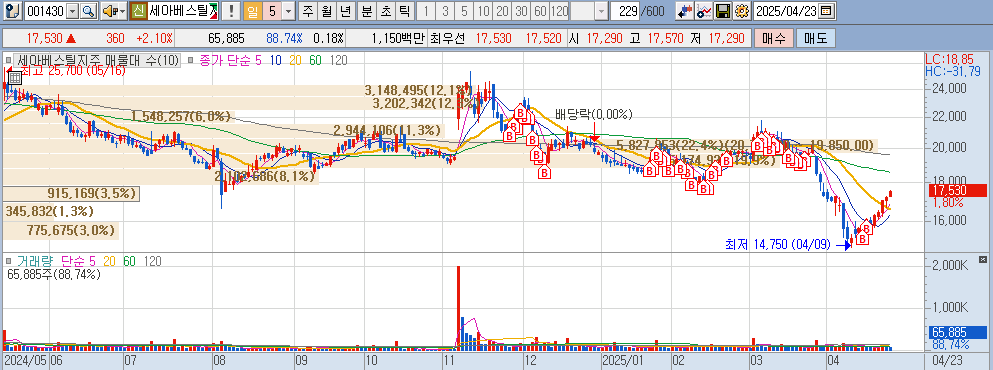Open dropdown arrow next to period value 5
The image size is (993, 370).
(288, 11)
